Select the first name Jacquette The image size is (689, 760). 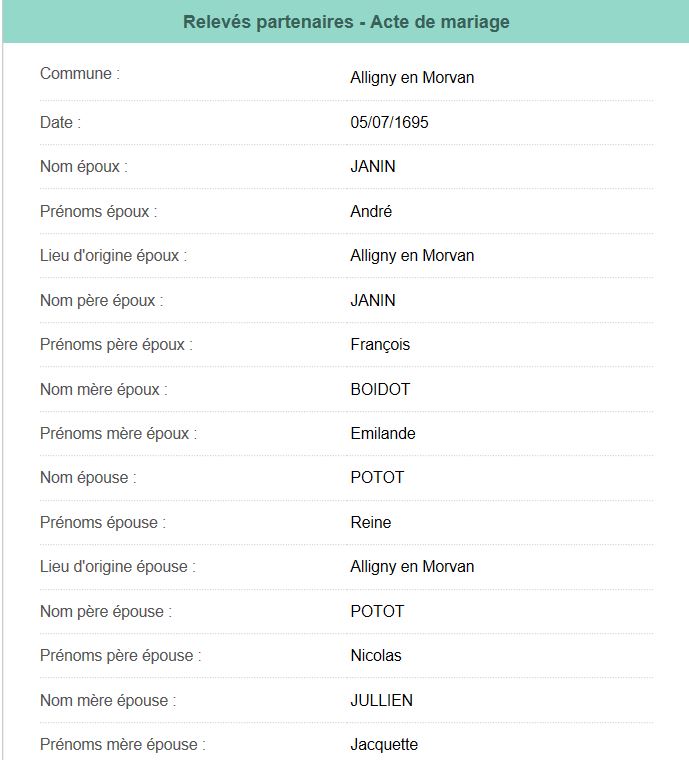[384, 745]
